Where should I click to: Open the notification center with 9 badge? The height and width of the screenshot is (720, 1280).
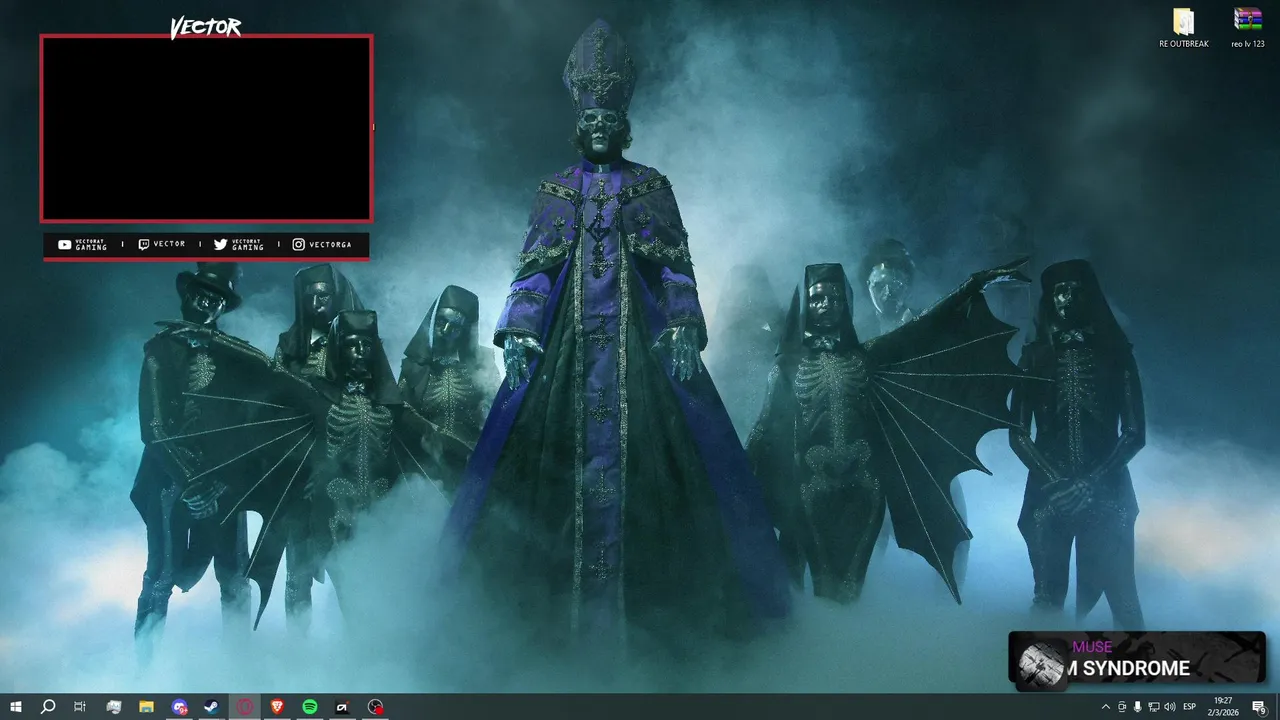[1260, 707]
